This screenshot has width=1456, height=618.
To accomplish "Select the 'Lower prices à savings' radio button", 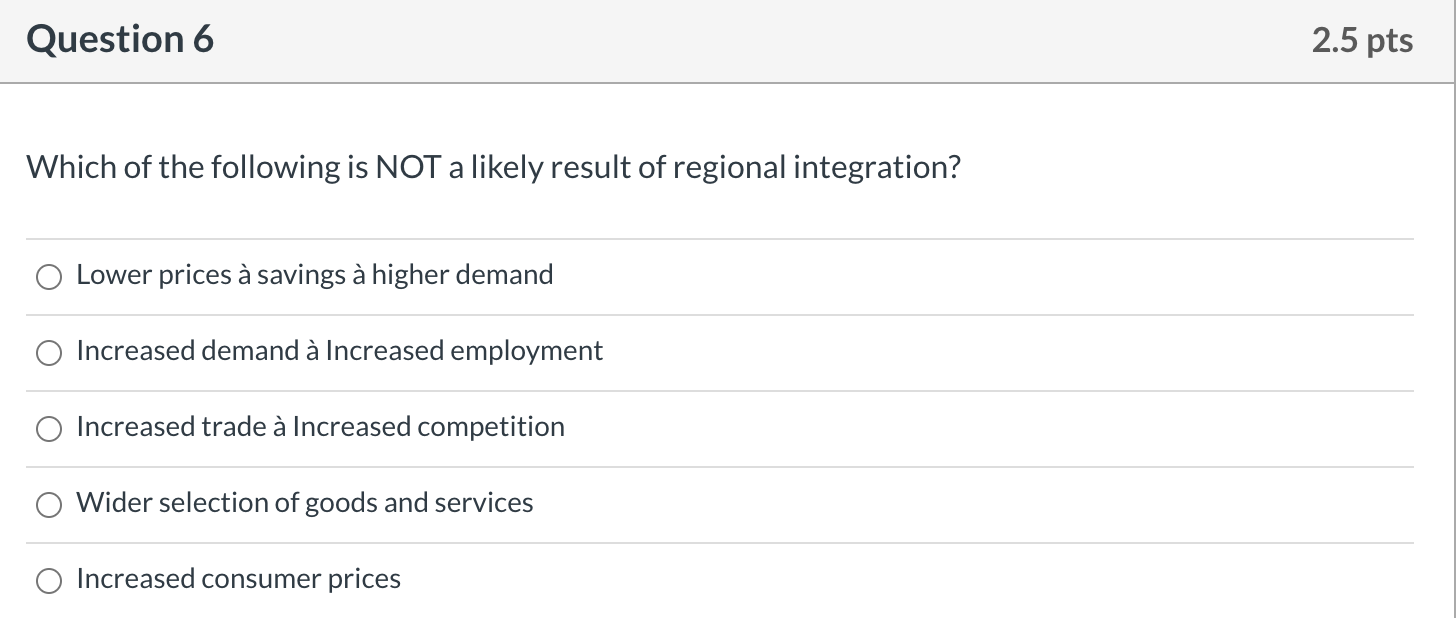I will pyautogui.click(x=49, y=277).
